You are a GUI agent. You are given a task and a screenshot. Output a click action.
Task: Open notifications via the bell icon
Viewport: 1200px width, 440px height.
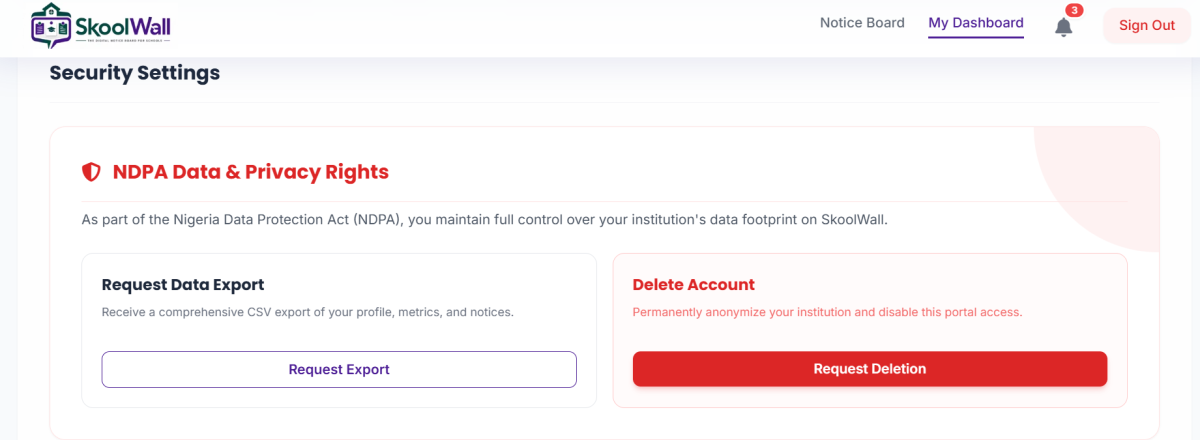pyautogui.click(x=1064, y=27)
